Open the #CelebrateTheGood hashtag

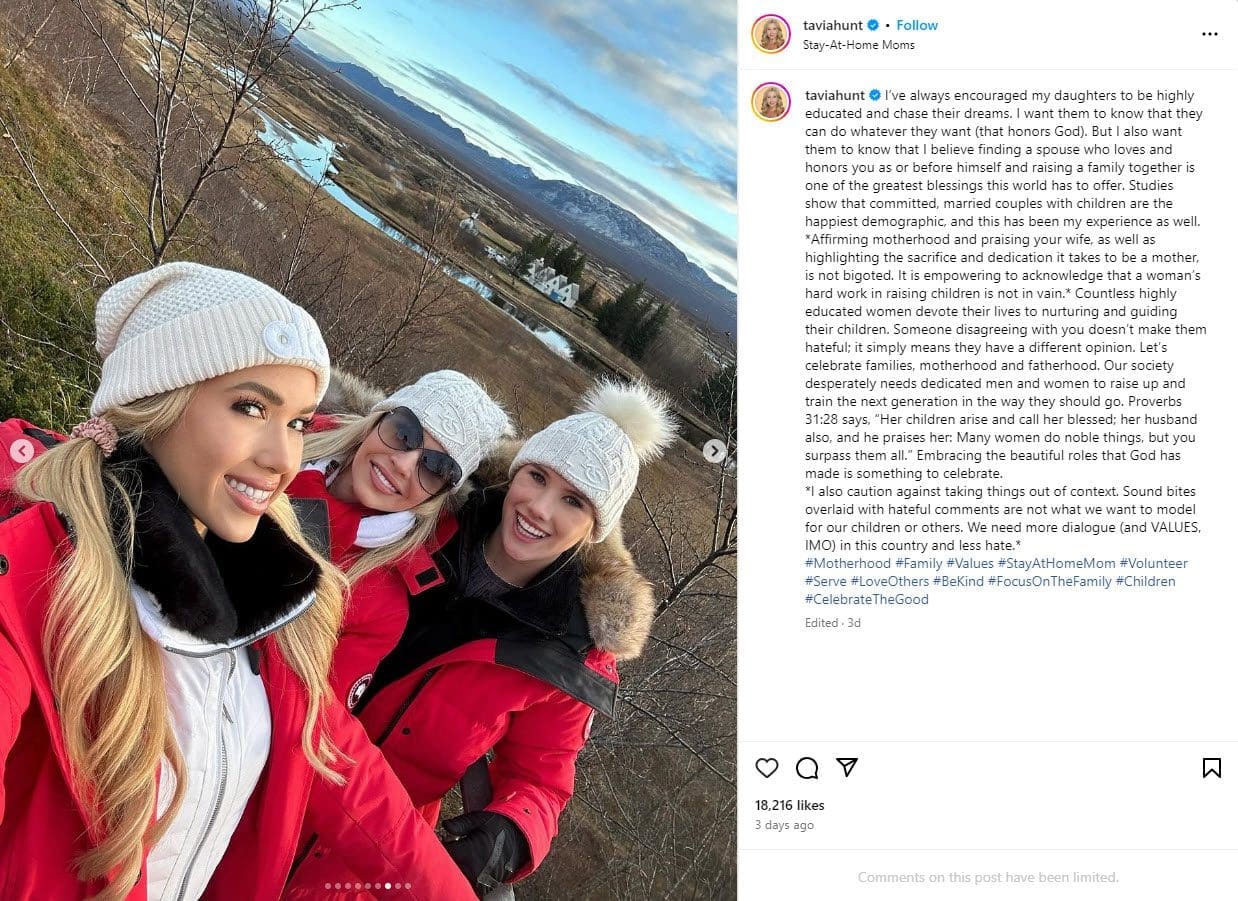tap(866, 599)
